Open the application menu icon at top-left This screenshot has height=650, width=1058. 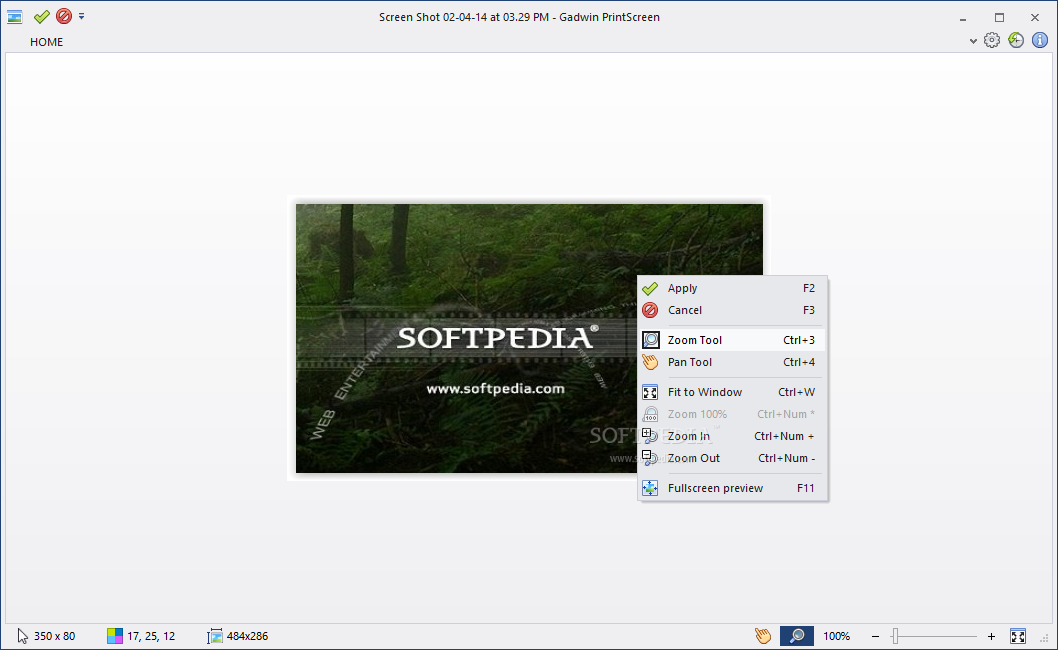point(14,17)
